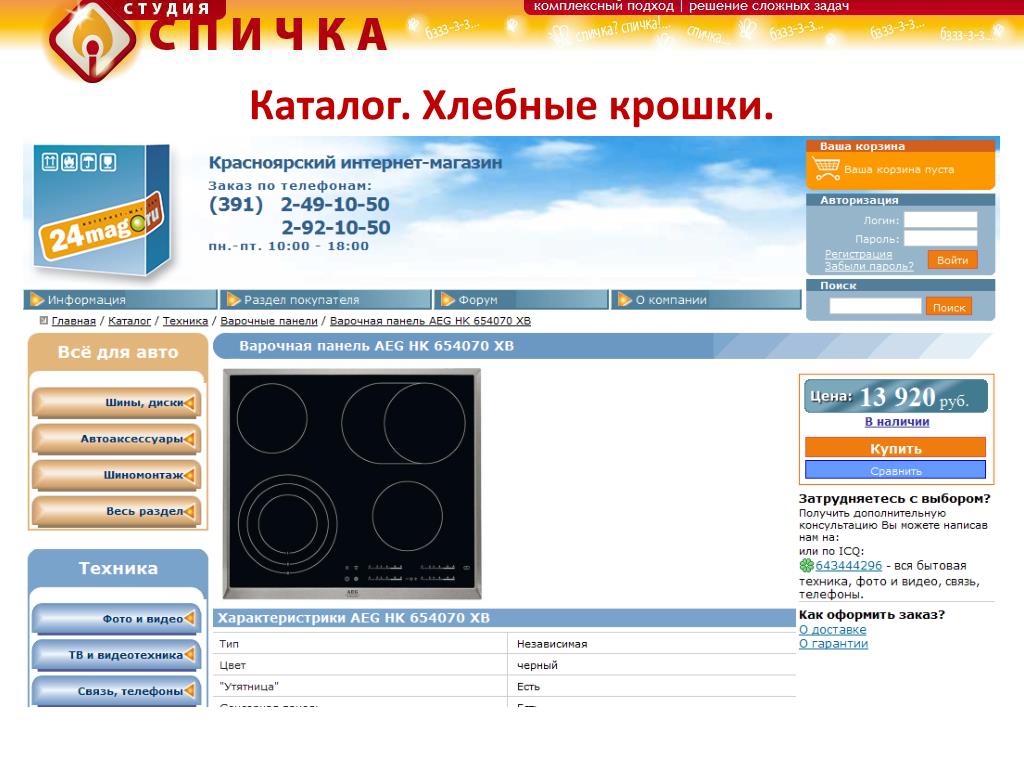Click the price 13 920 руб.
Viewport: 1024px width, 768px height.
913,397
